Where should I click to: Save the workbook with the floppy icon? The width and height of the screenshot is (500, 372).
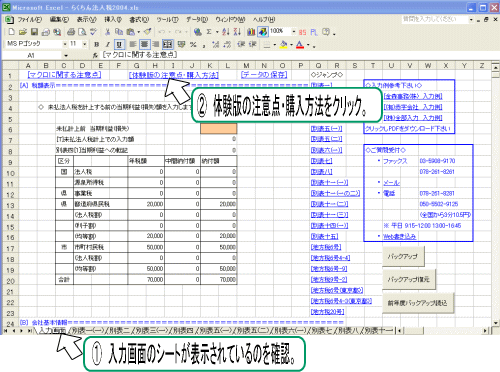(x=34, y=32)
